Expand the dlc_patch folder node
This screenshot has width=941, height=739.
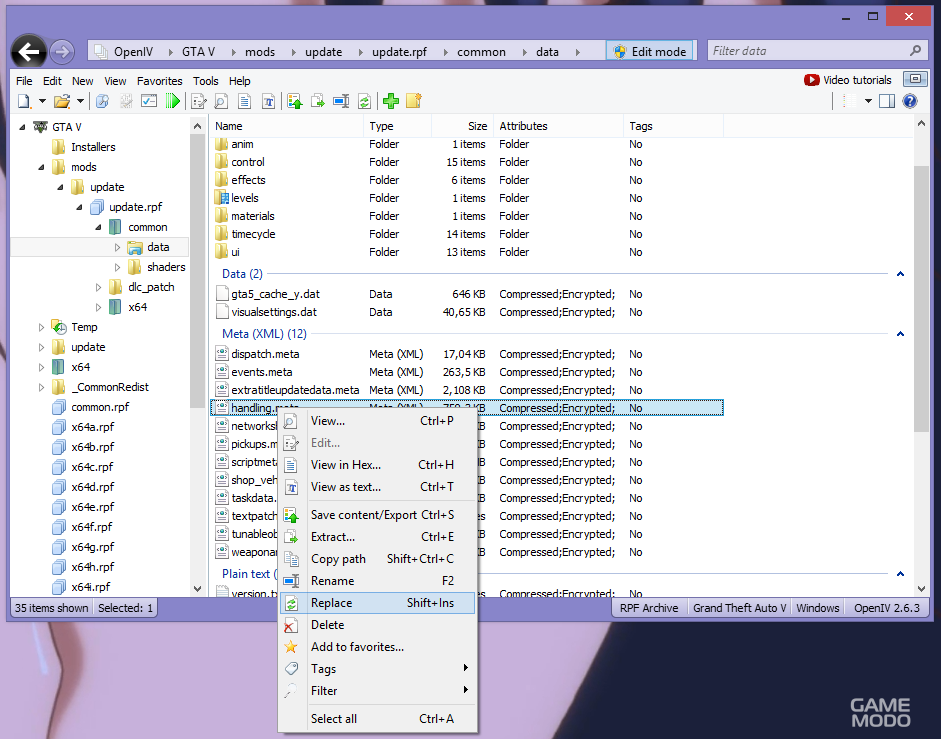(x=98, y=288)
